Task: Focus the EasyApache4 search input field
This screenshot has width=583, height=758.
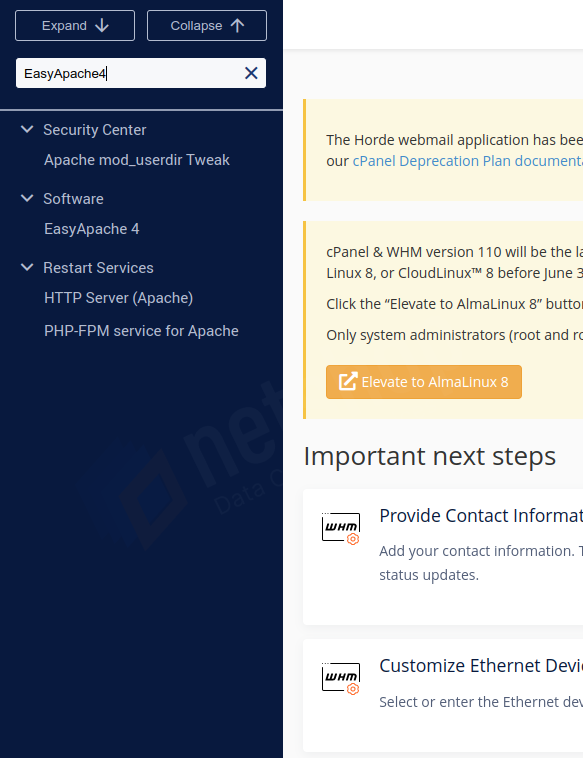Action: pyautogui.click(x=129, y=73)
